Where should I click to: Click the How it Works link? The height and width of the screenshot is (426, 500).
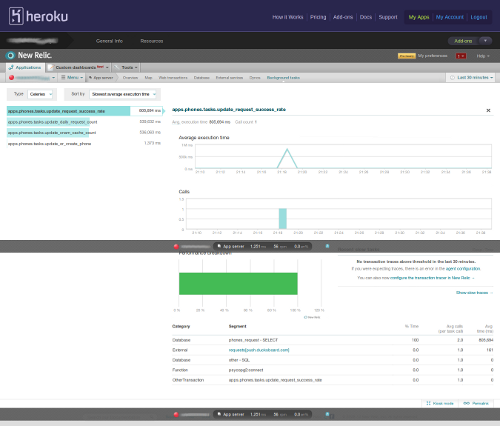point(288,17)
